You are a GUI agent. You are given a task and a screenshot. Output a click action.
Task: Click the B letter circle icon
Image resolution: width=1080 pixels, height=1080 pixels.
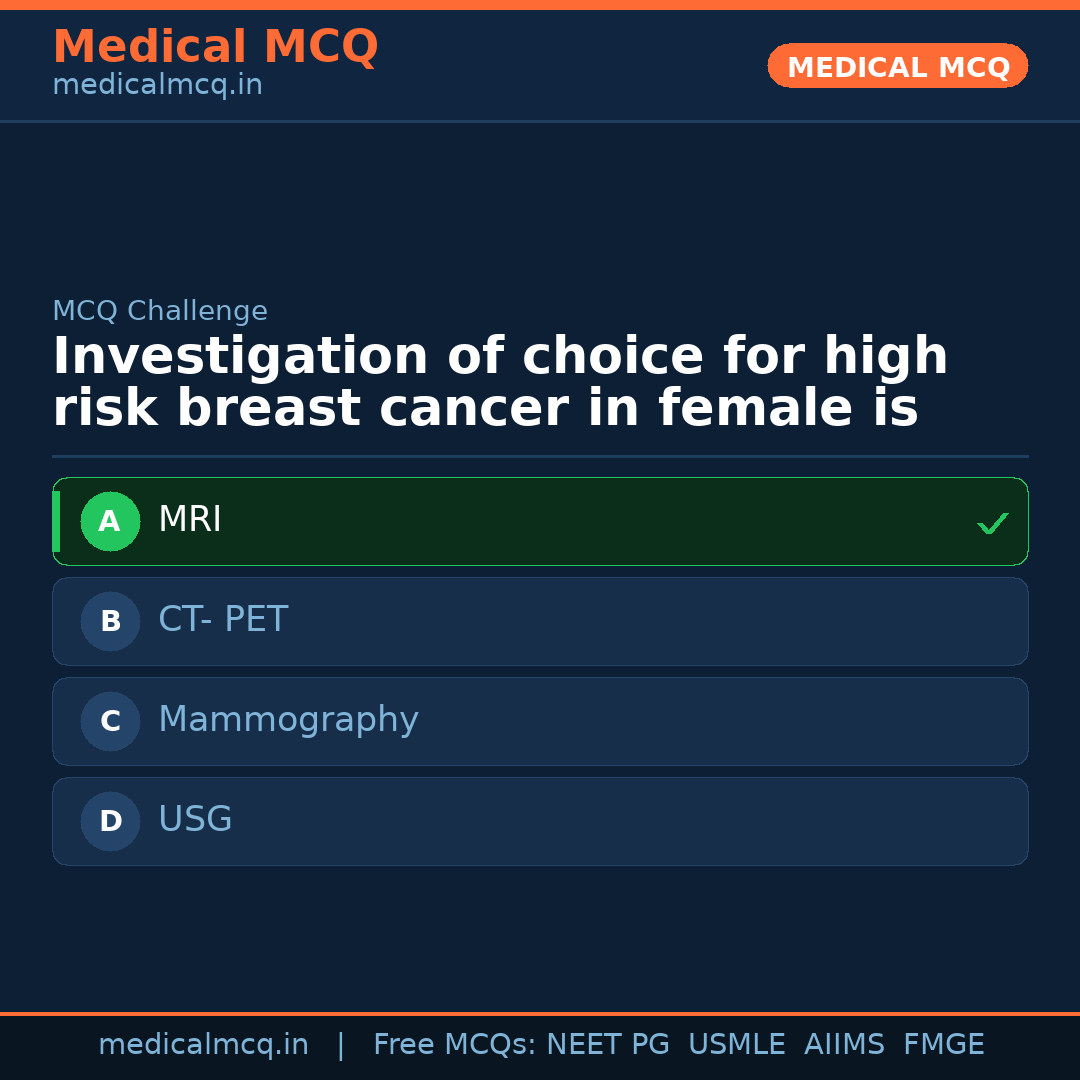click(x=110, y=621)
